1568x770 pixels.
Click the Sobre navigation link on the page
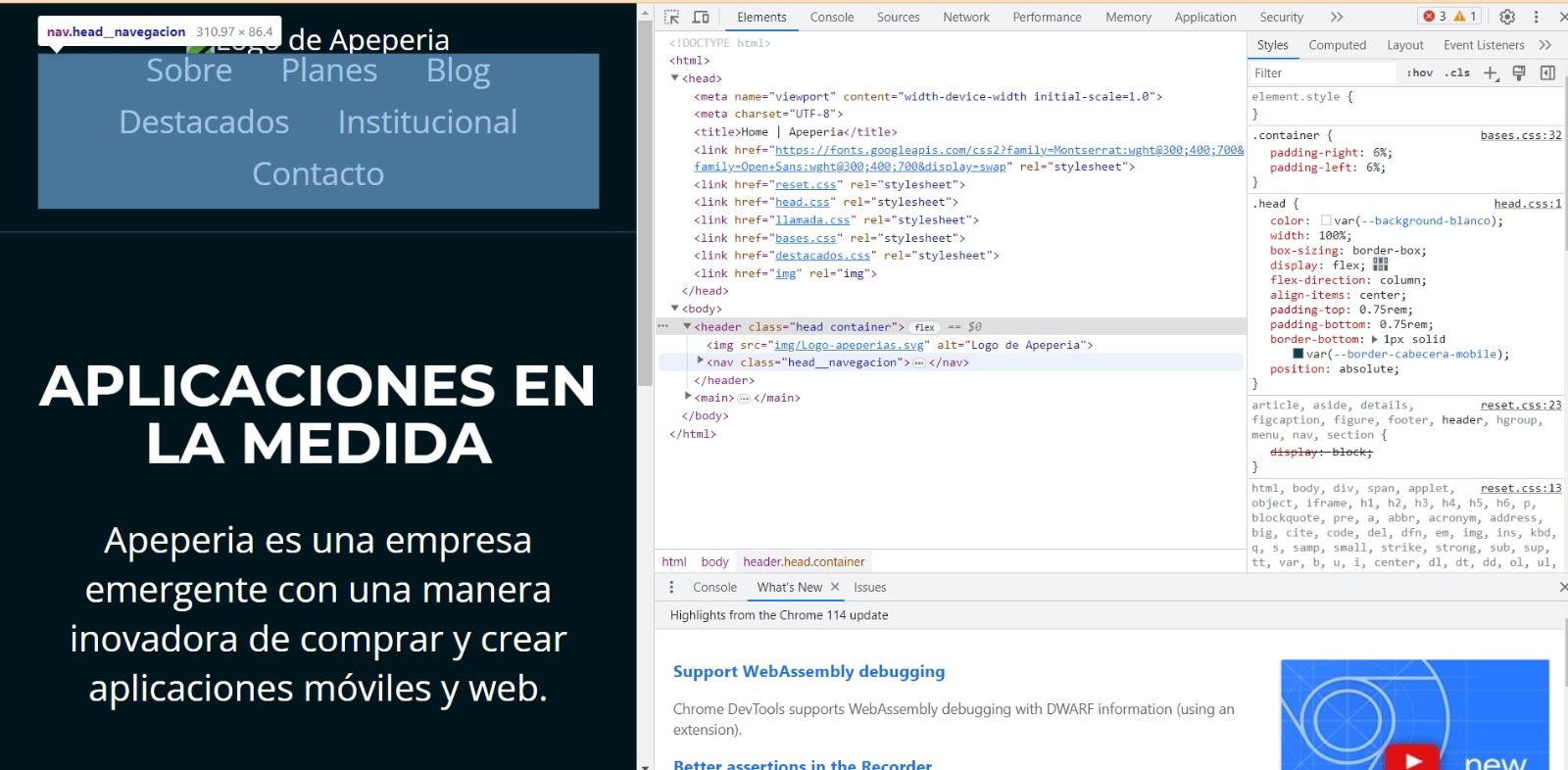click(x=189, y=71)
